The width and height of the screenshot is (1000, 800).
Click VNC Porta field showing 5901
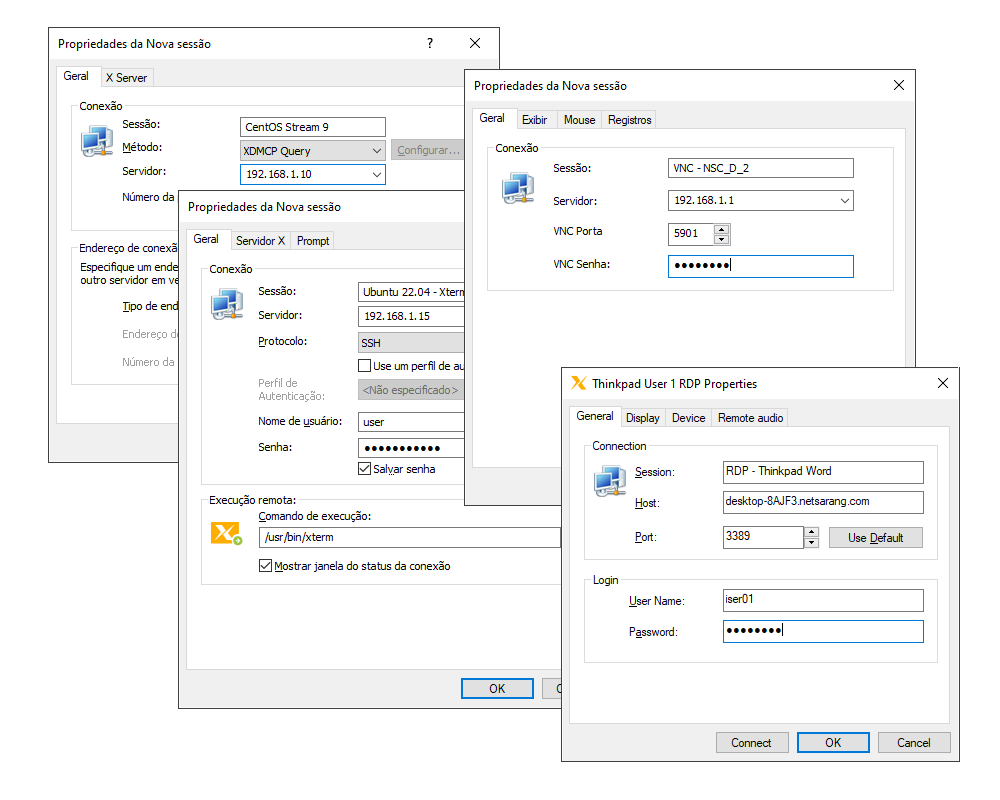click(x=691, y=234)
